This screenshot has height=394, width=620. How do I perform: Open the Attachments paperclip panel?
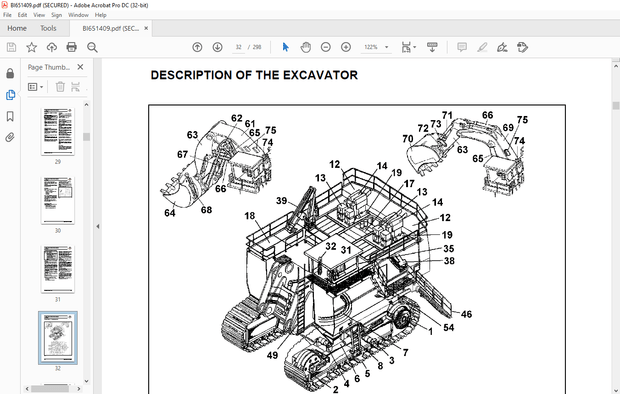point(10,137)
